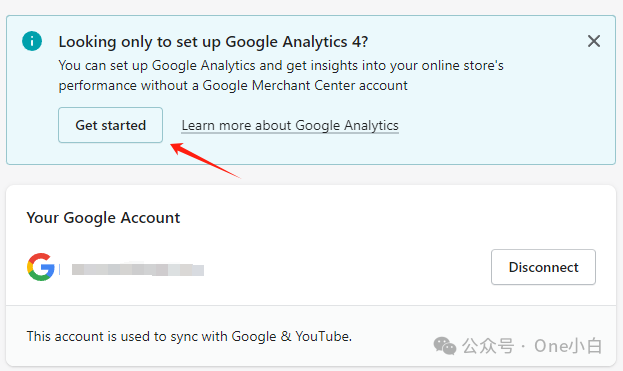Click the 公众号 label in the watermark
Screen dimensions: 623x371
[x=488, y=346]
